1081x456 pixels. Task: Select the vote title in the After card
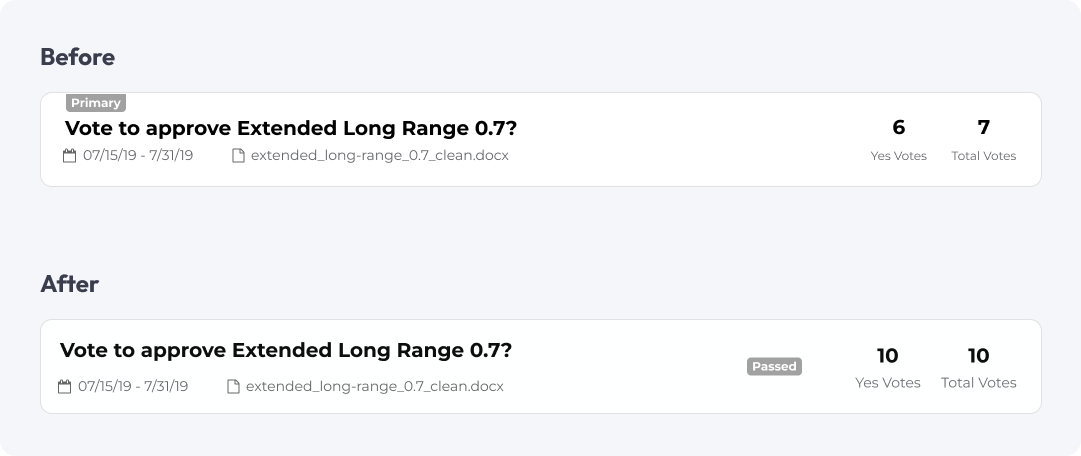(286, 350)
